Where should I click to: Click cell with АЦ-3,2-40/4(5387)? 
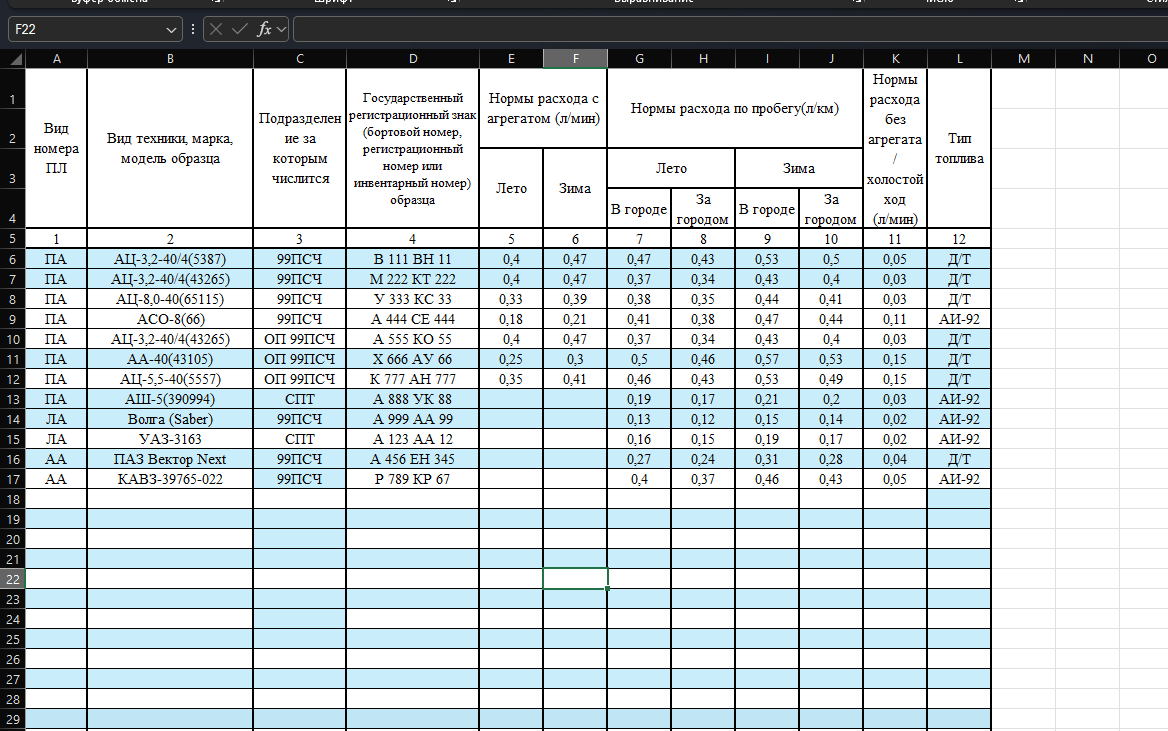(170, 259)
